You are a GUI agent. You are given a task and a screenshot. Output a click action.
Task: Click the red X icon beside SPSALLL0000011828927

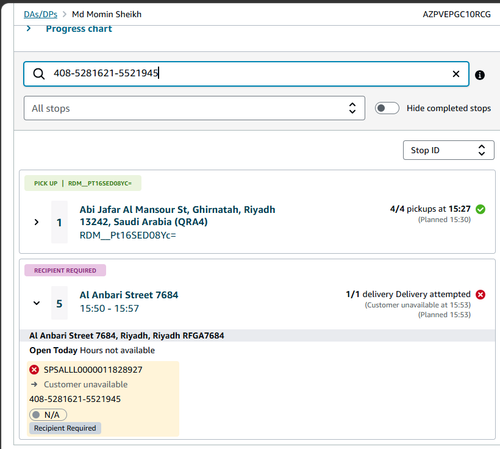[34, 370]
